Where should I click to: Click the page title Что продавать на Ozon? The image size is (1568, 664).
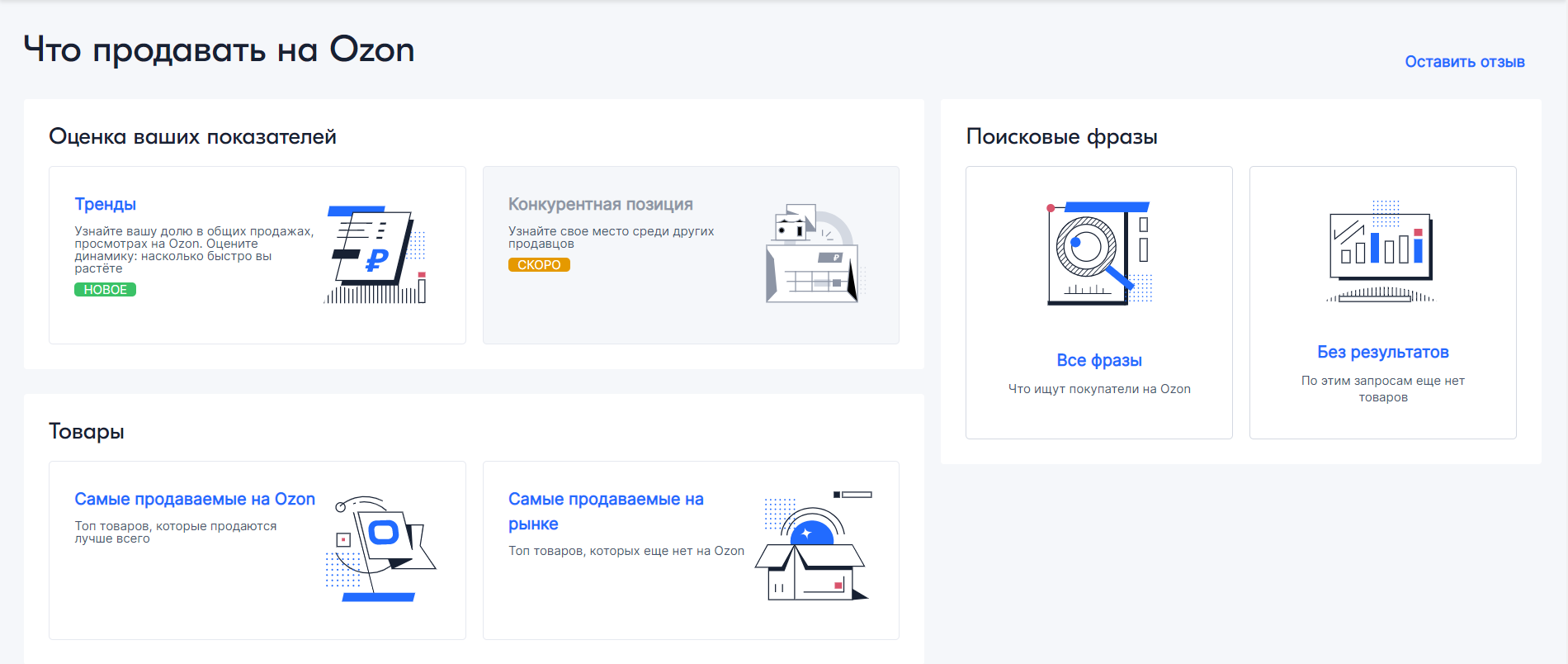pyautogui.click(x=219, y=50)
